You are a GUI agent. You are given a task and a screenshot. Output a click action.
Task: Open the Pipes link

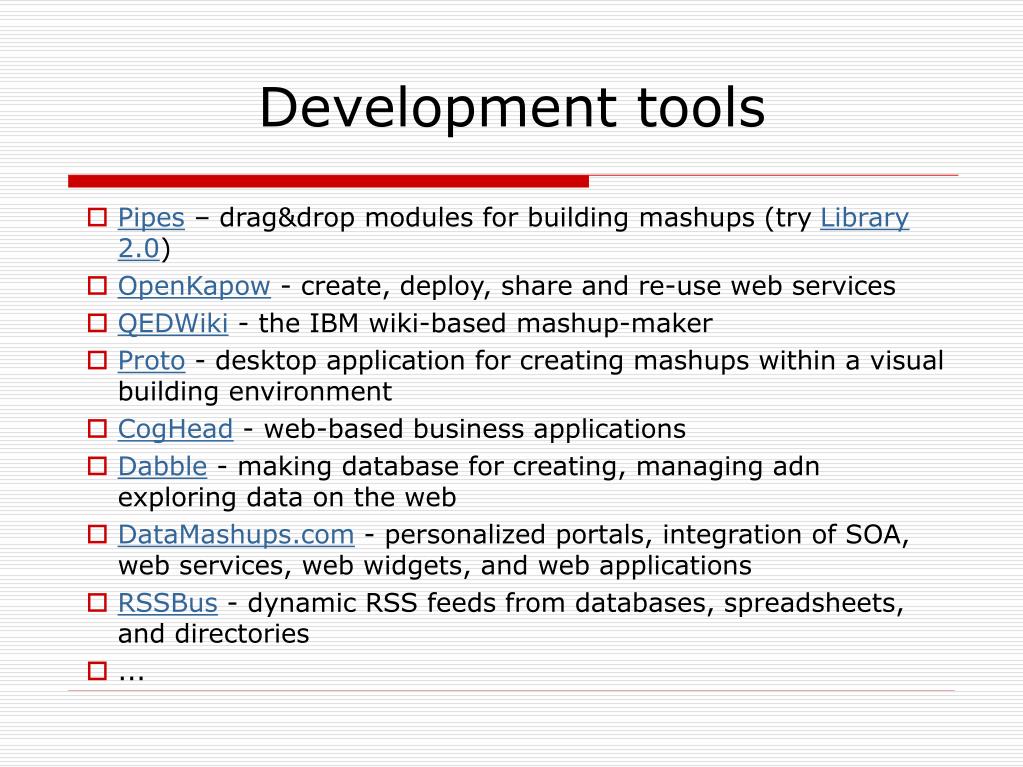pos(151,218)
